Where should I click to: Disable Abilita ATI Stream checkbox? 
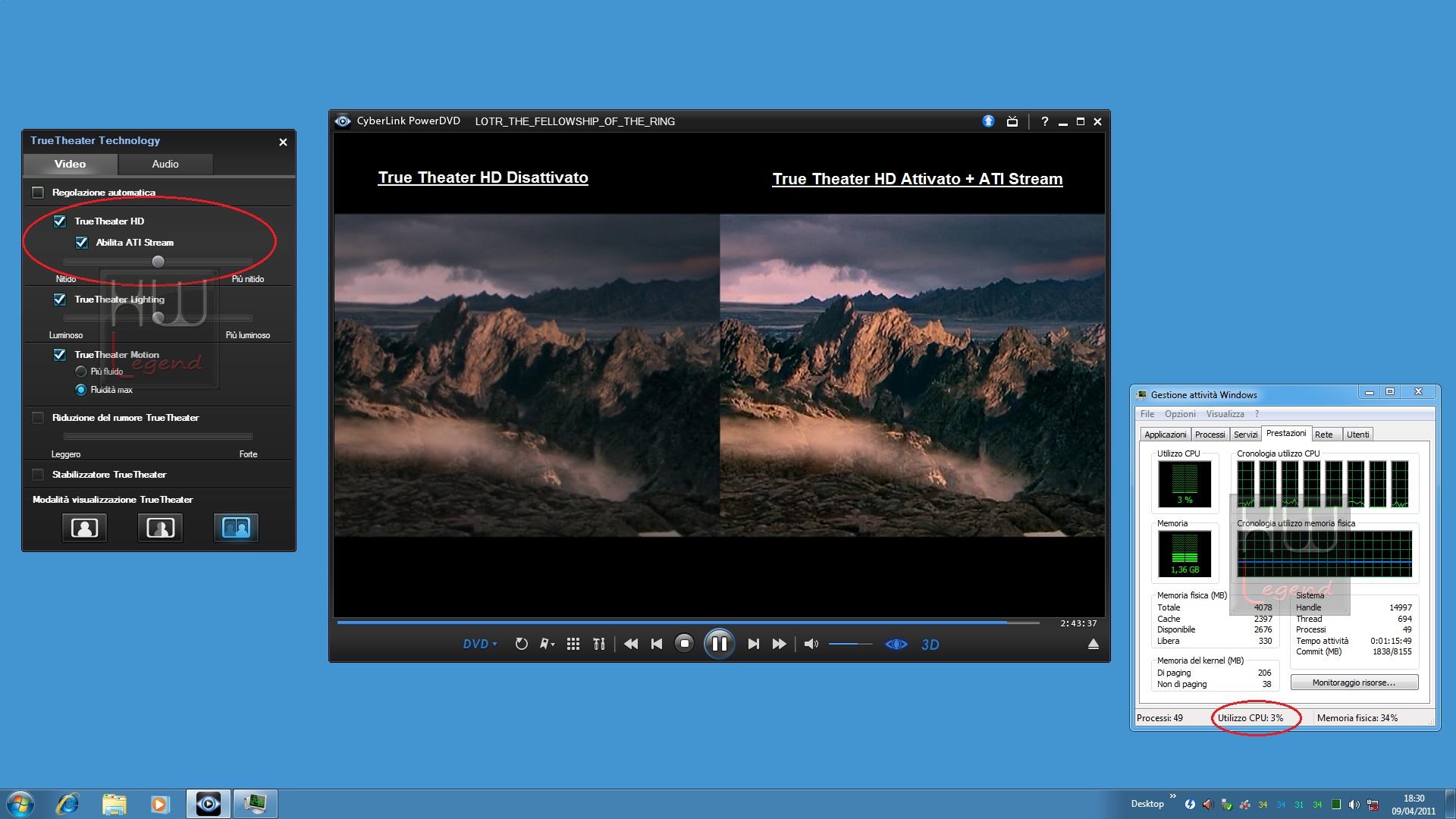[82, 243]
